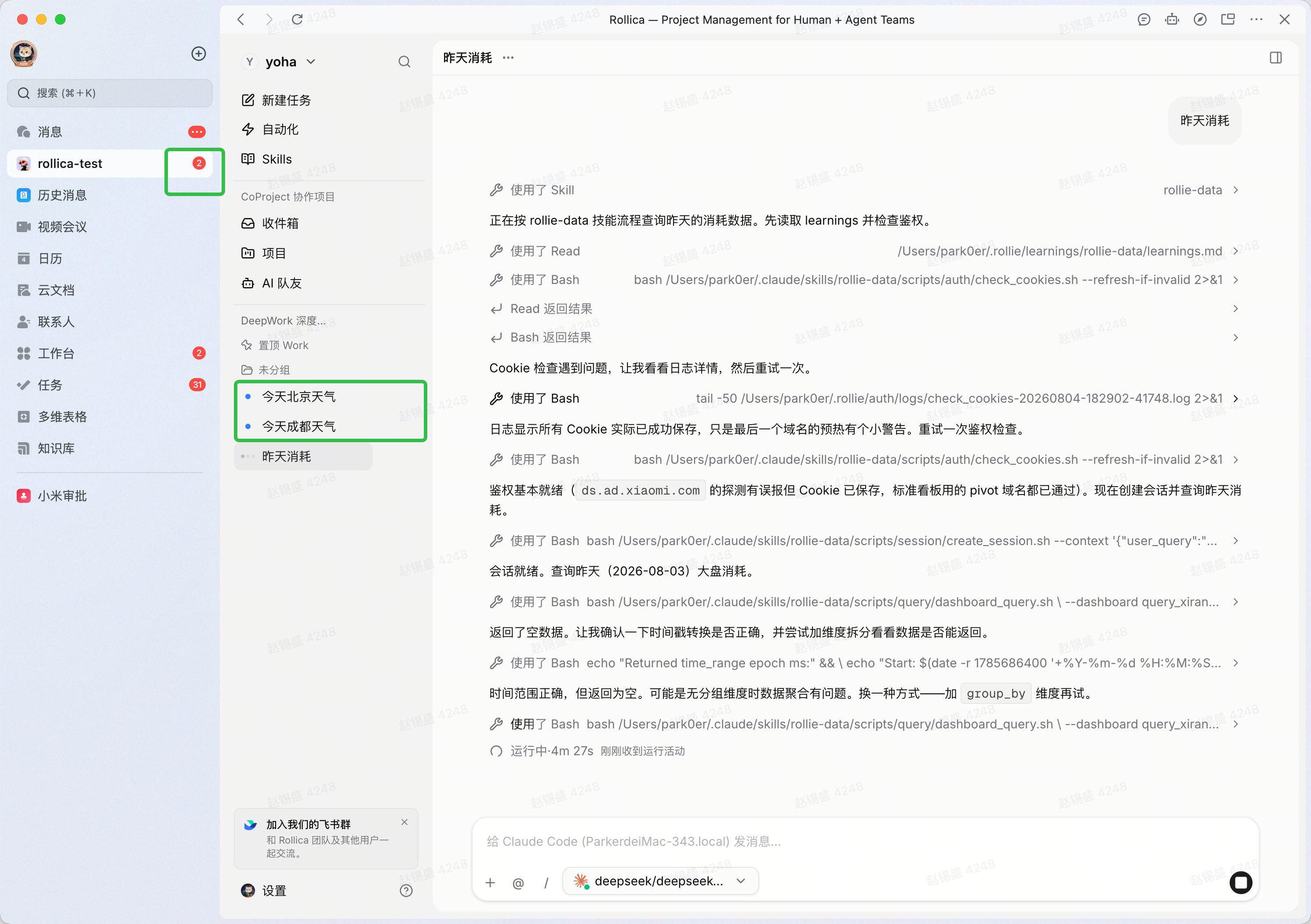Open 日历 calendar
Image resolution: width=1311 pixels, height=924 pixels.
(109, 259)
